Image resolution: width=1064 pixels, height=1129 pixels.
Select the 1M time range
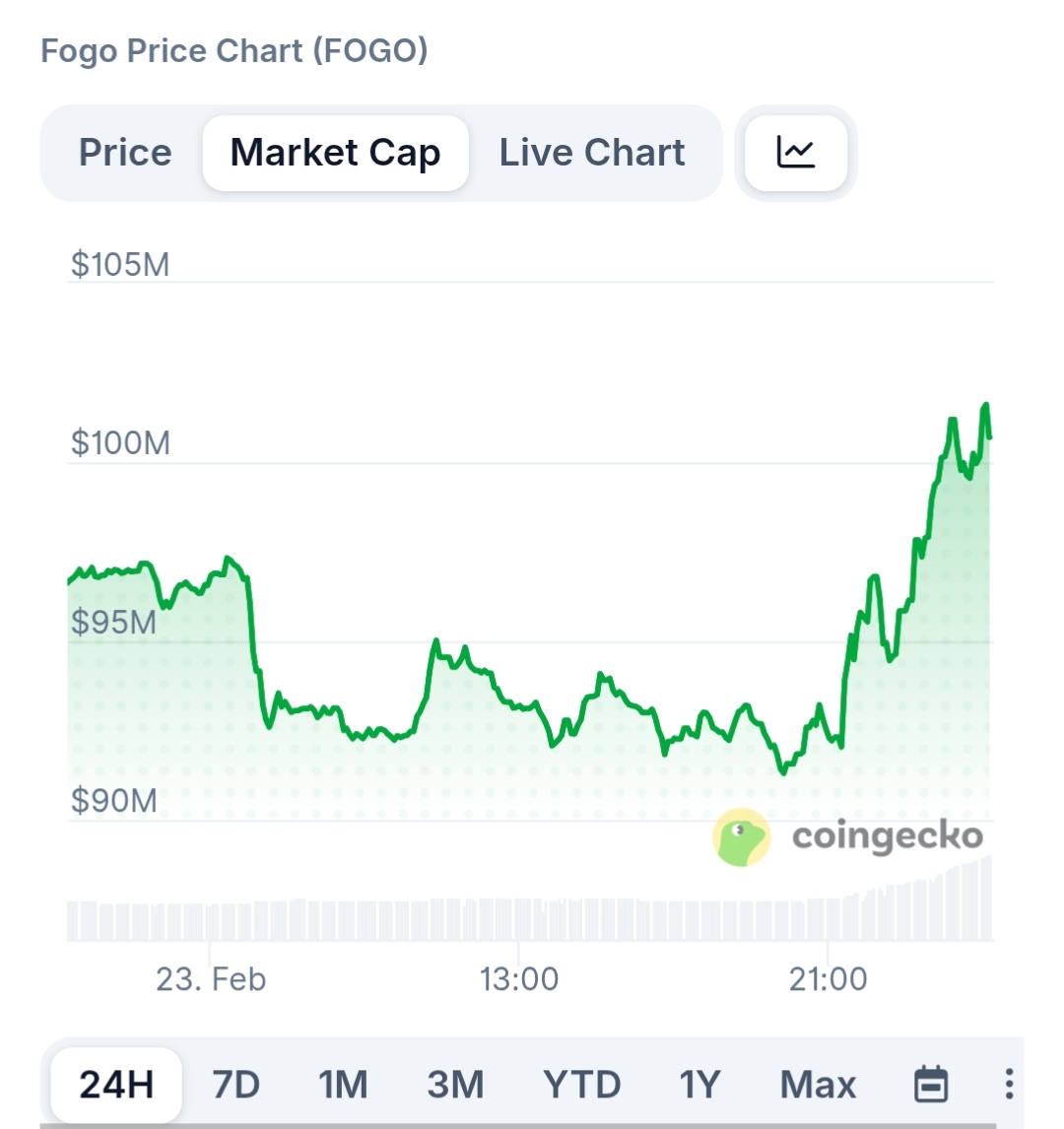[x=343, y=1084]
